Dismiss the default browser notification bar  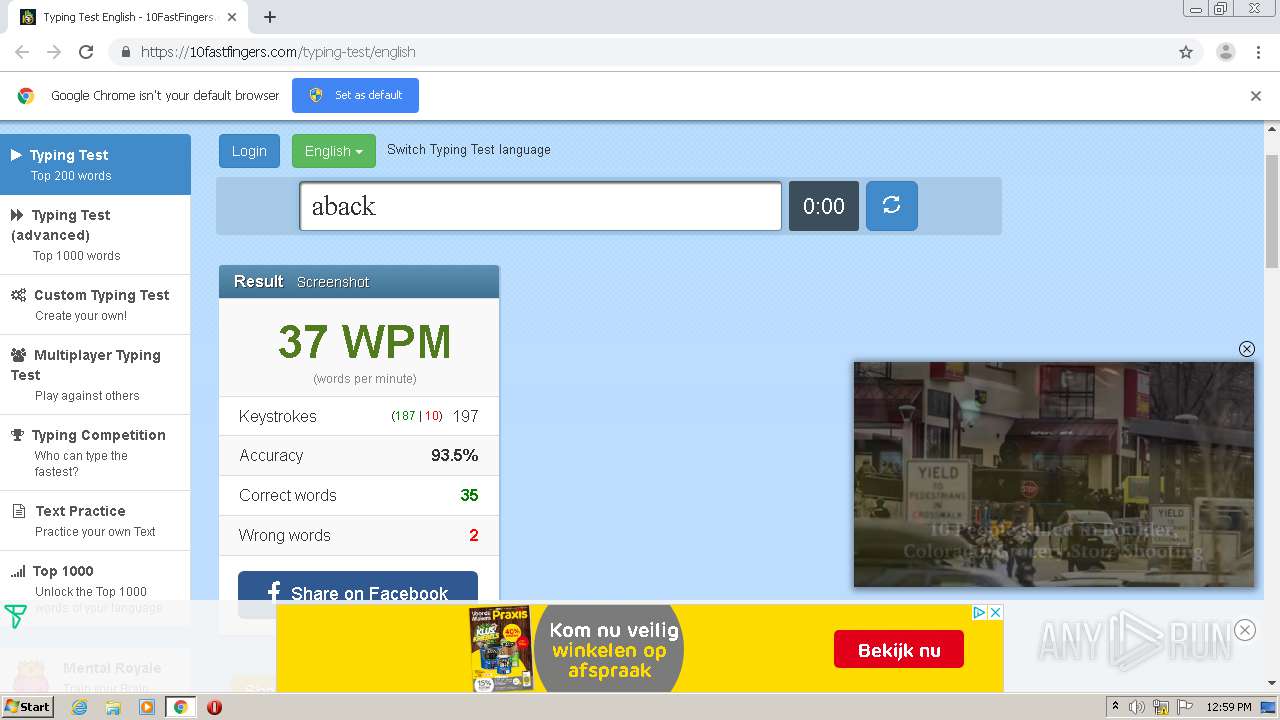(1255, 96)
